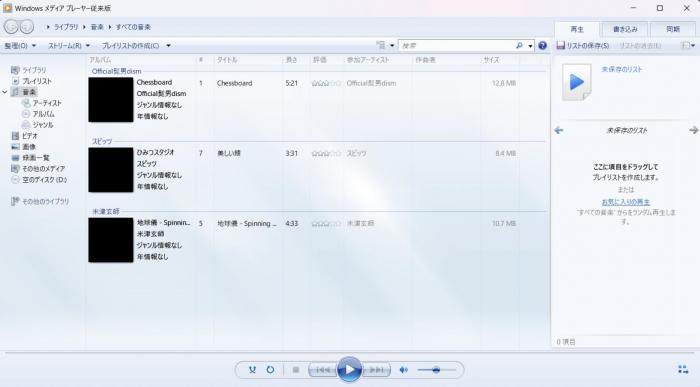The height and width of the screenshot is (387, 700).
Task: Click 音楽 in the breadcrumb path
Action: (x=97, y=27)
